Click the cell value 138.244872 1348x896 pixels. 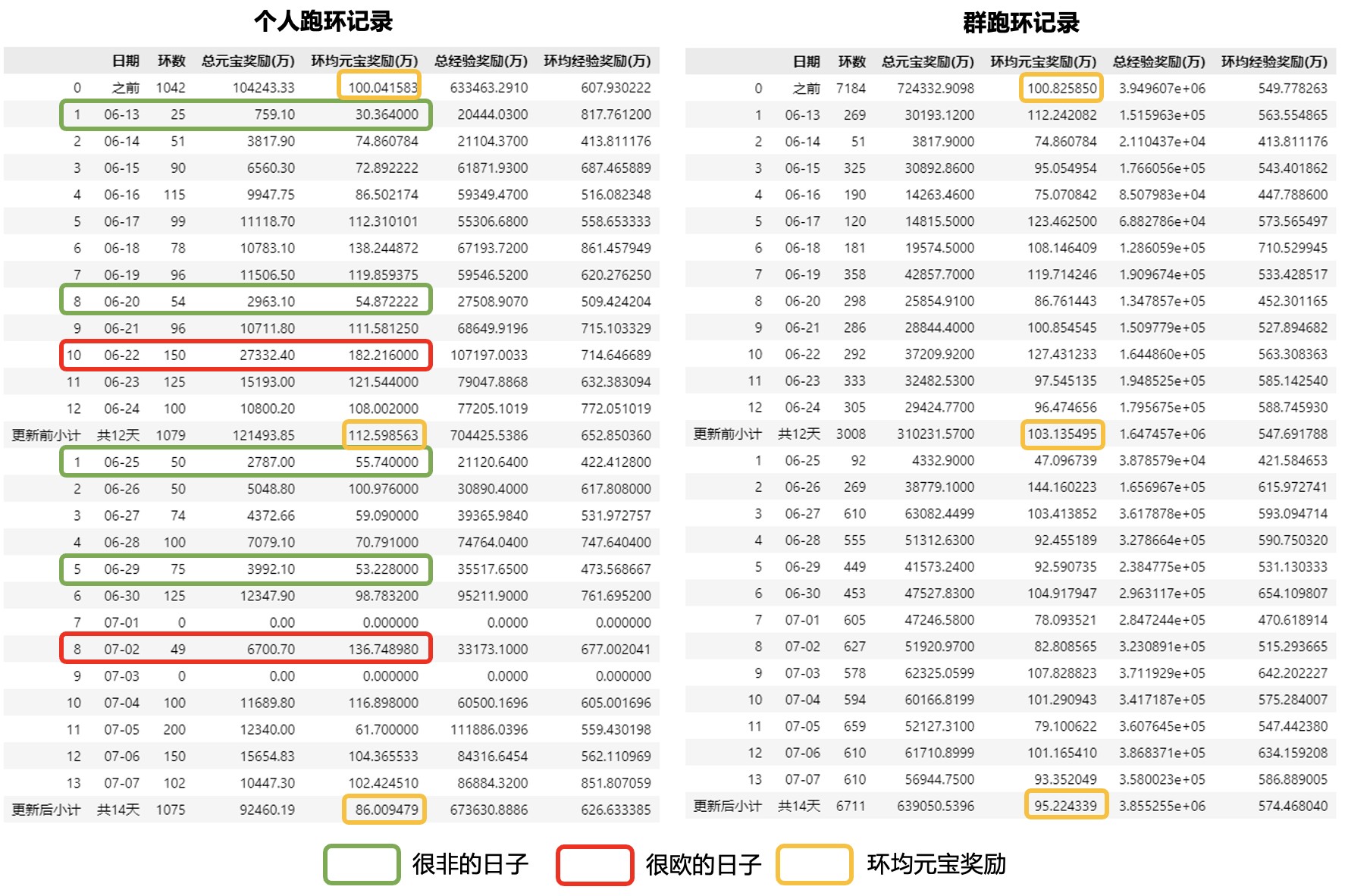point(383,248)
